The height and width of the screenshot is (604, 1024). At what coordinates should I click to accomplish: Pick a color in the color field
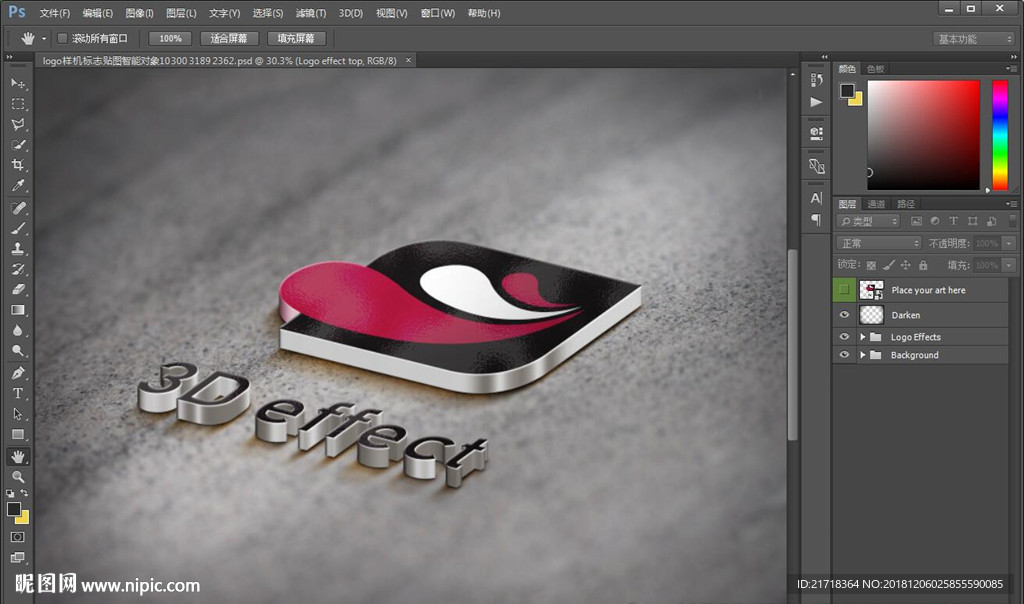923,135
